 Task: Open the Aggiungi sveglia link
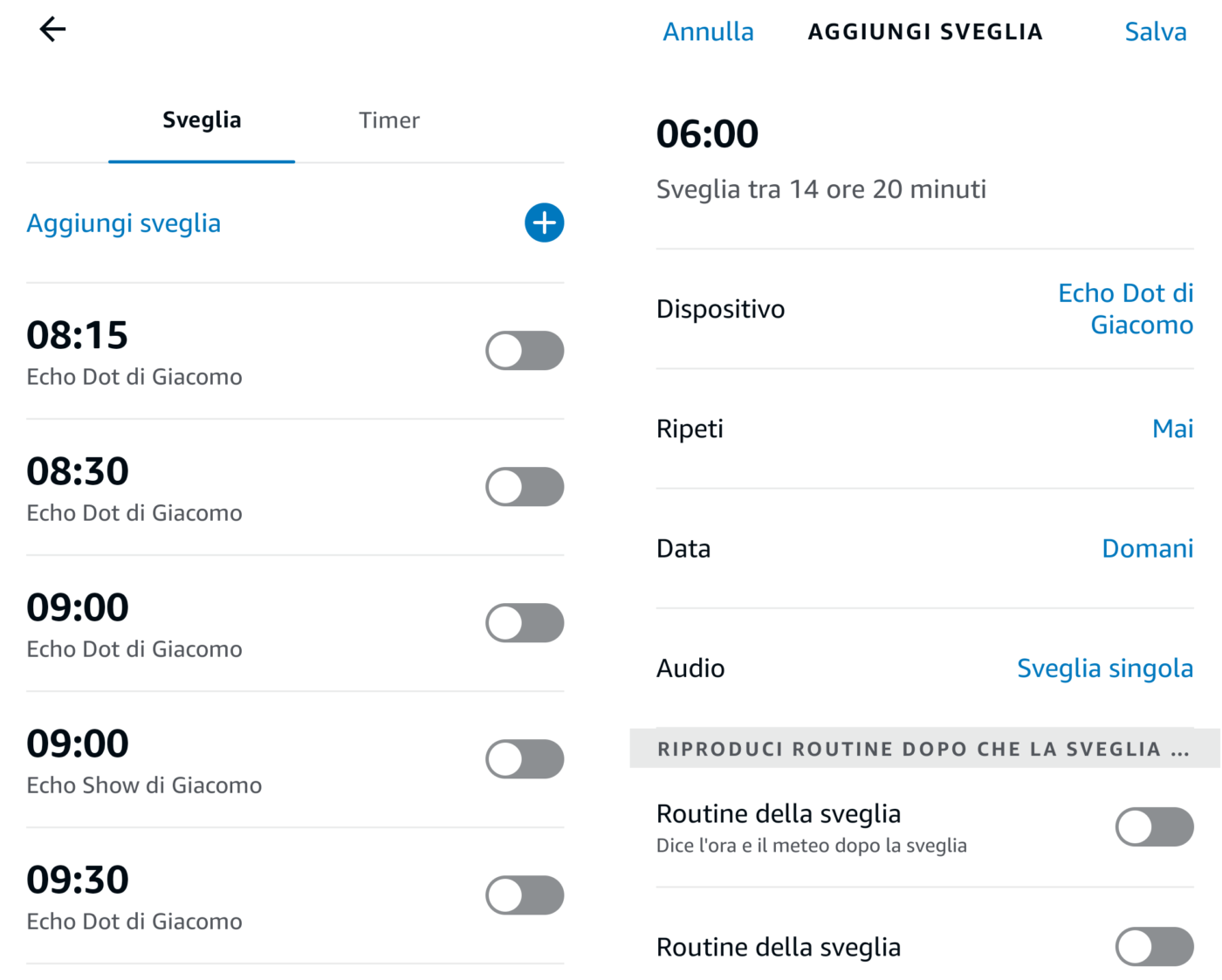[x=123, y=223]
